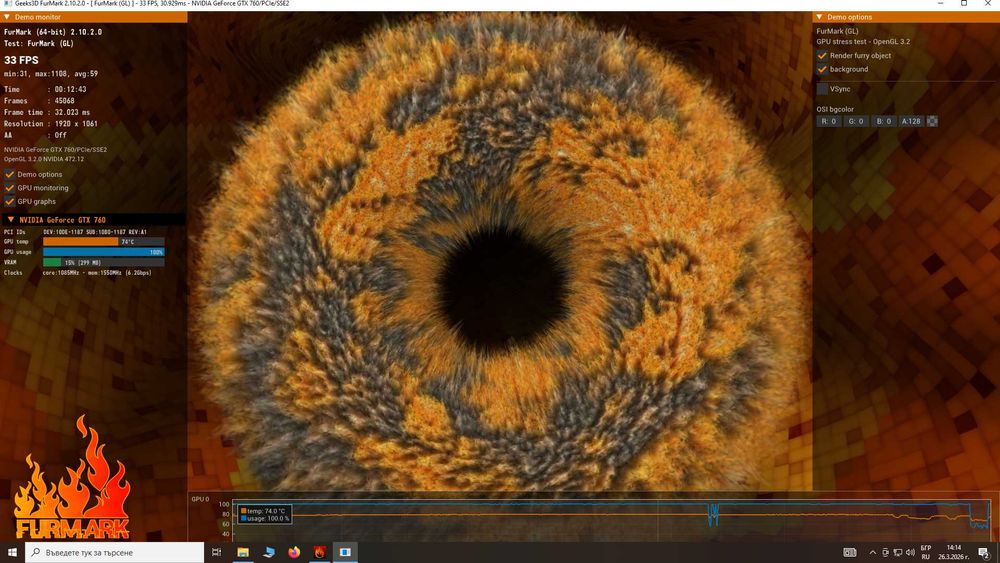Click the orange GPU temp bar
The width and height of the screenshot is (1000, 563).
[x=80, y=242]
